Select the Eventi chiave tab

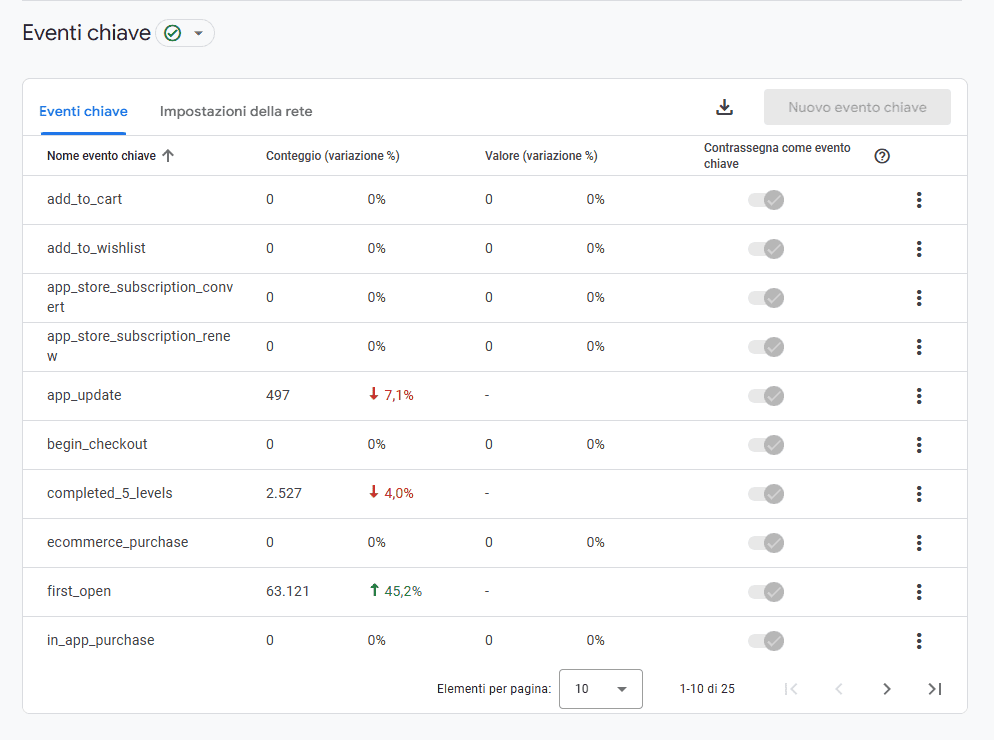pyautogui.click(x=83, y=111)
